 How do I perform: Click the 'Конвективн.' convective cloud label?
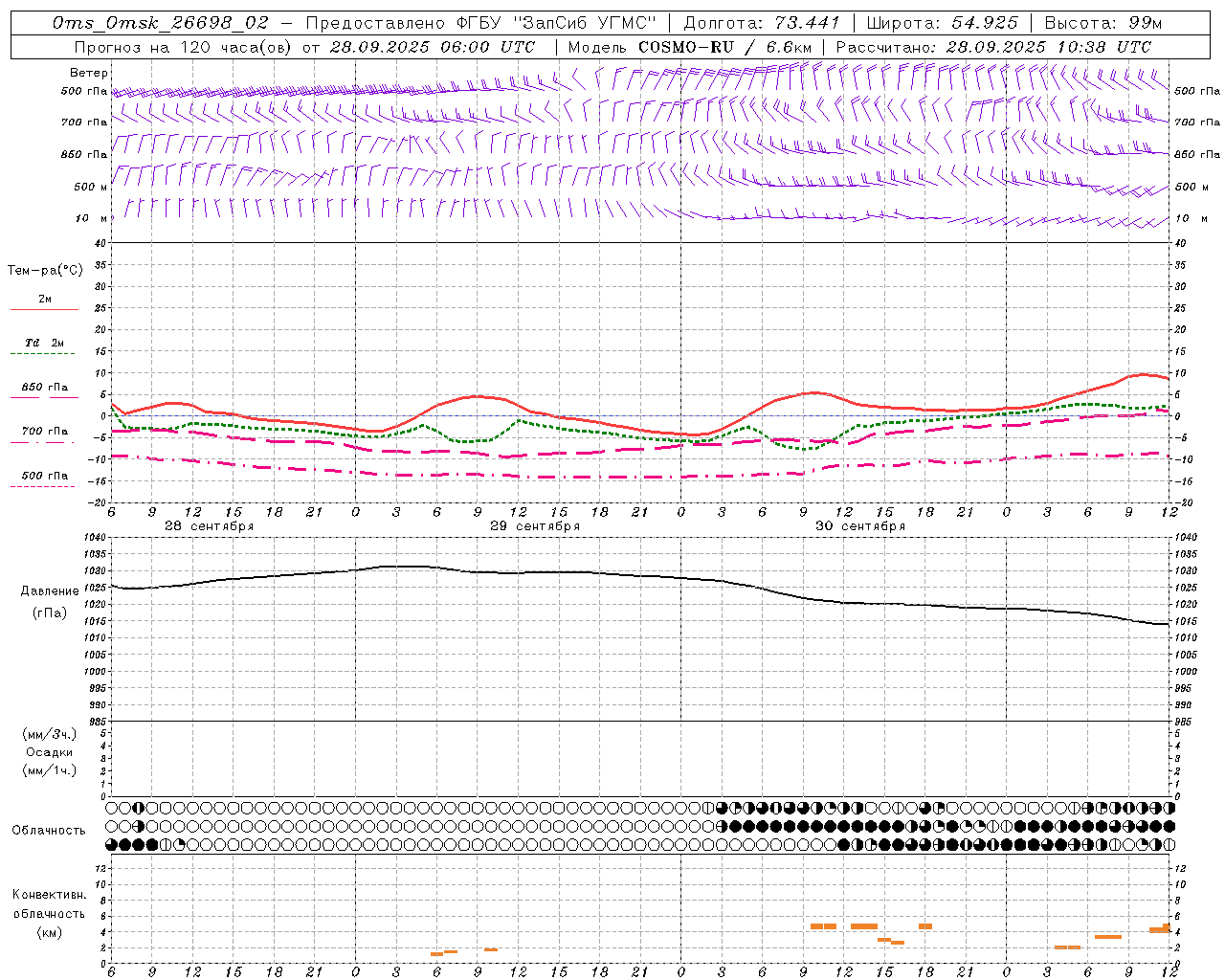[49, 895]
